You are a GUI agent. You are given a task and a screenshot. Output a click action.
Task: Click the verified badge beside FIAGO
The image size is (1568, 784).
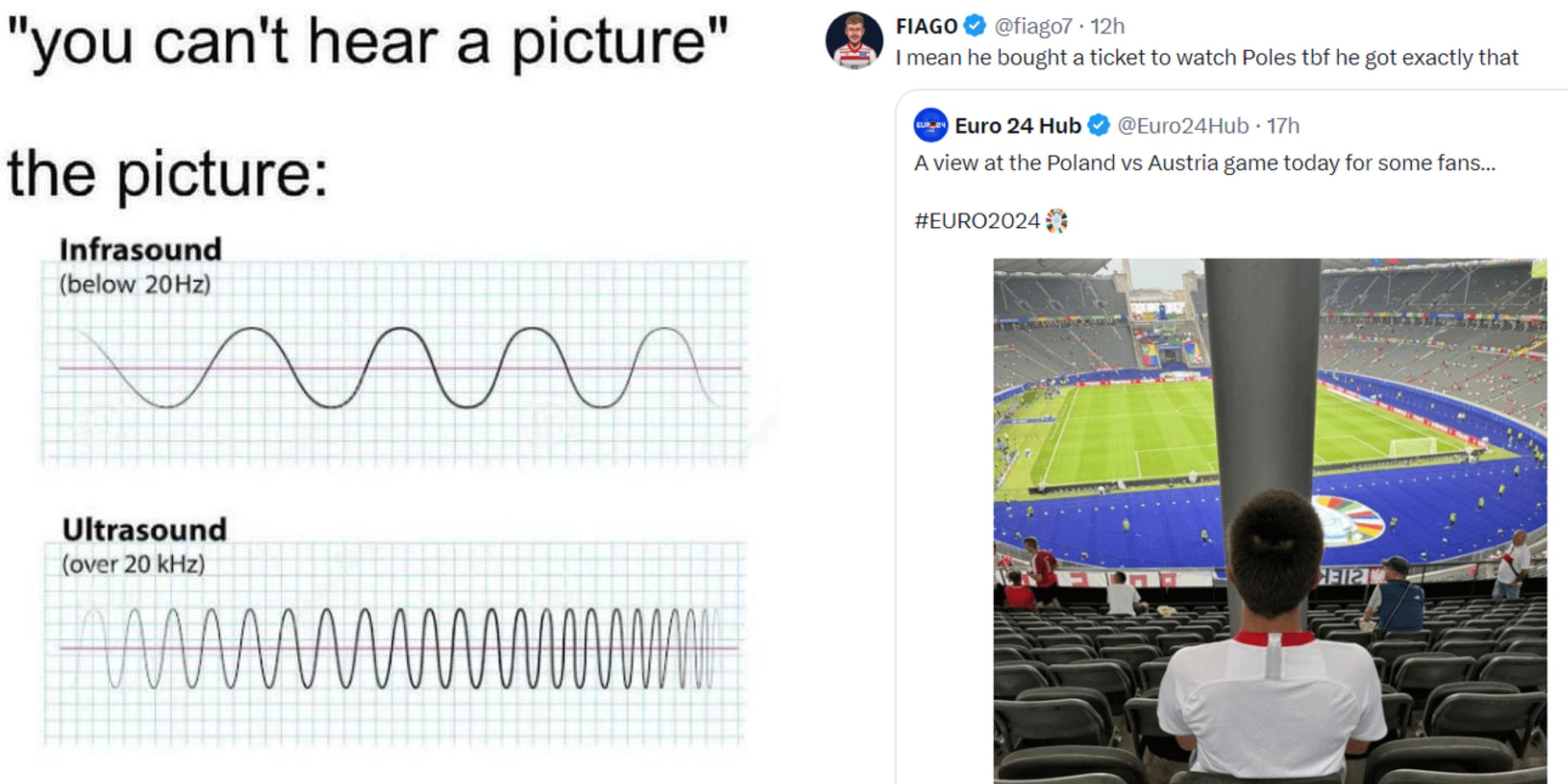(x=973, y=26)
